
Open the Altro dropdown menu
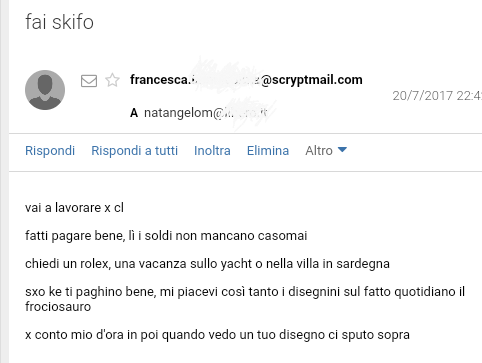pos(326,151)
